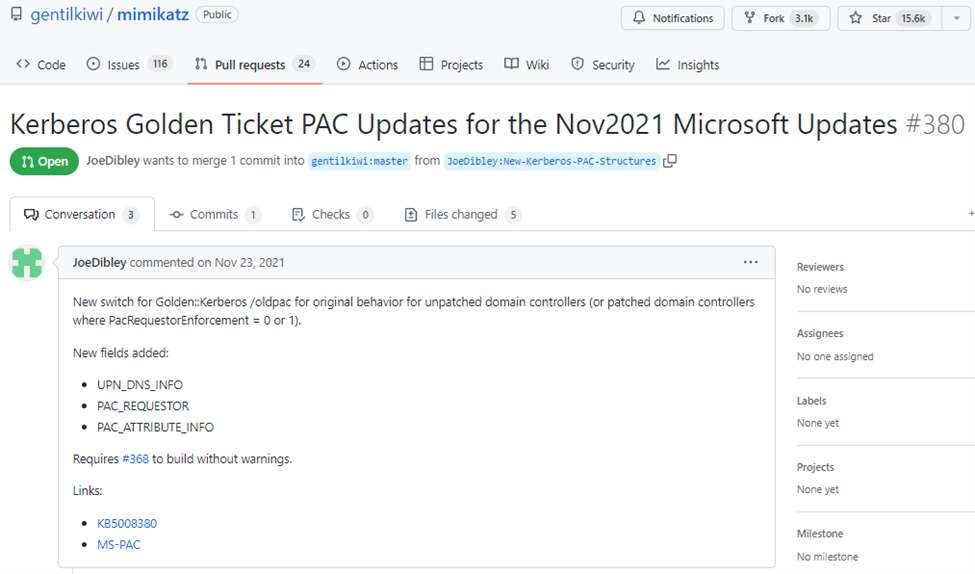Click the Wiki book icon

511,63
